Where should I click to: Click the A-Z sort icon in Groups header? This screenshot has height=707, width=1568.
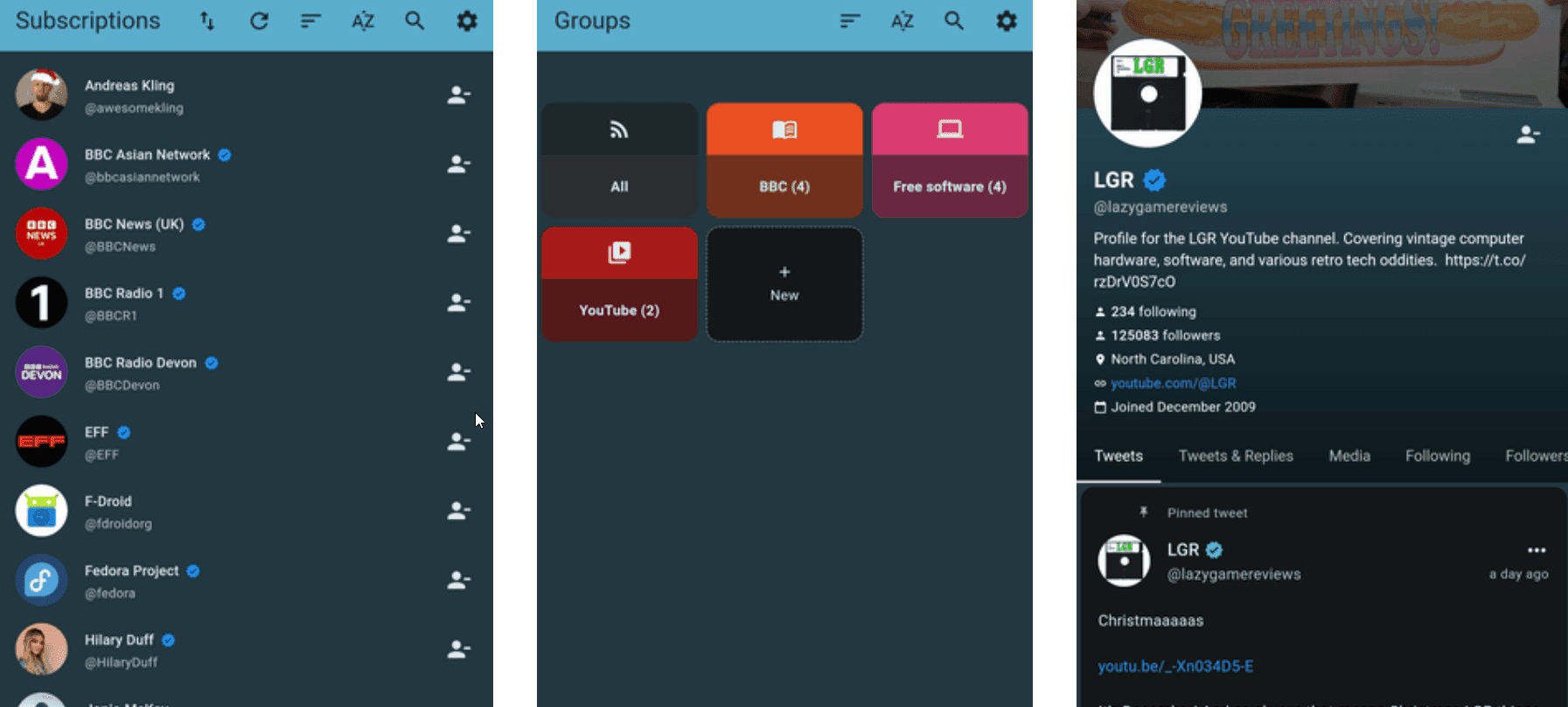click(x=902, y=21)
